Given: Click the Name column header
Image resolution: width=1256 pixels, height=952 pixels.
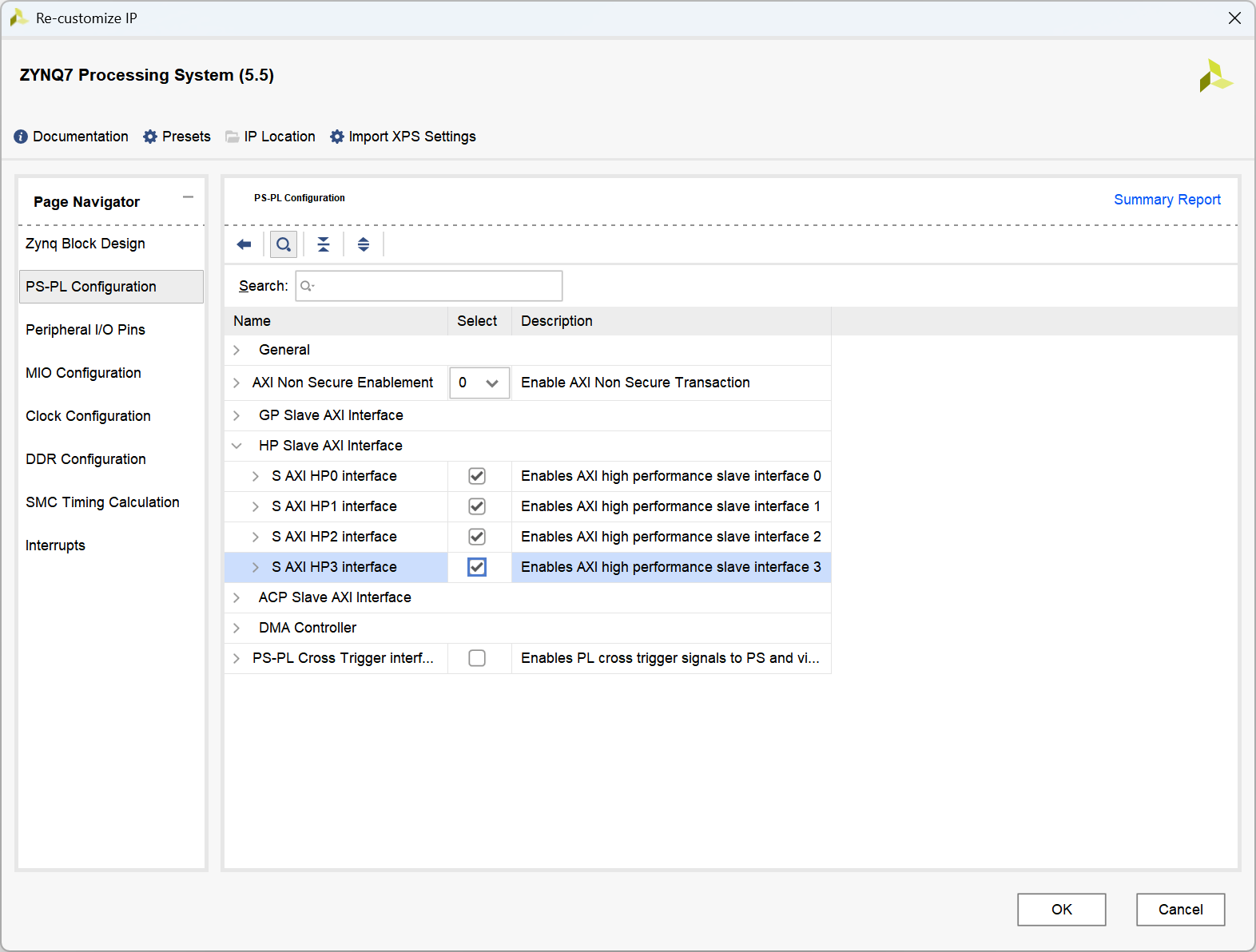Looking at the screenshot, I should point(336,321).
